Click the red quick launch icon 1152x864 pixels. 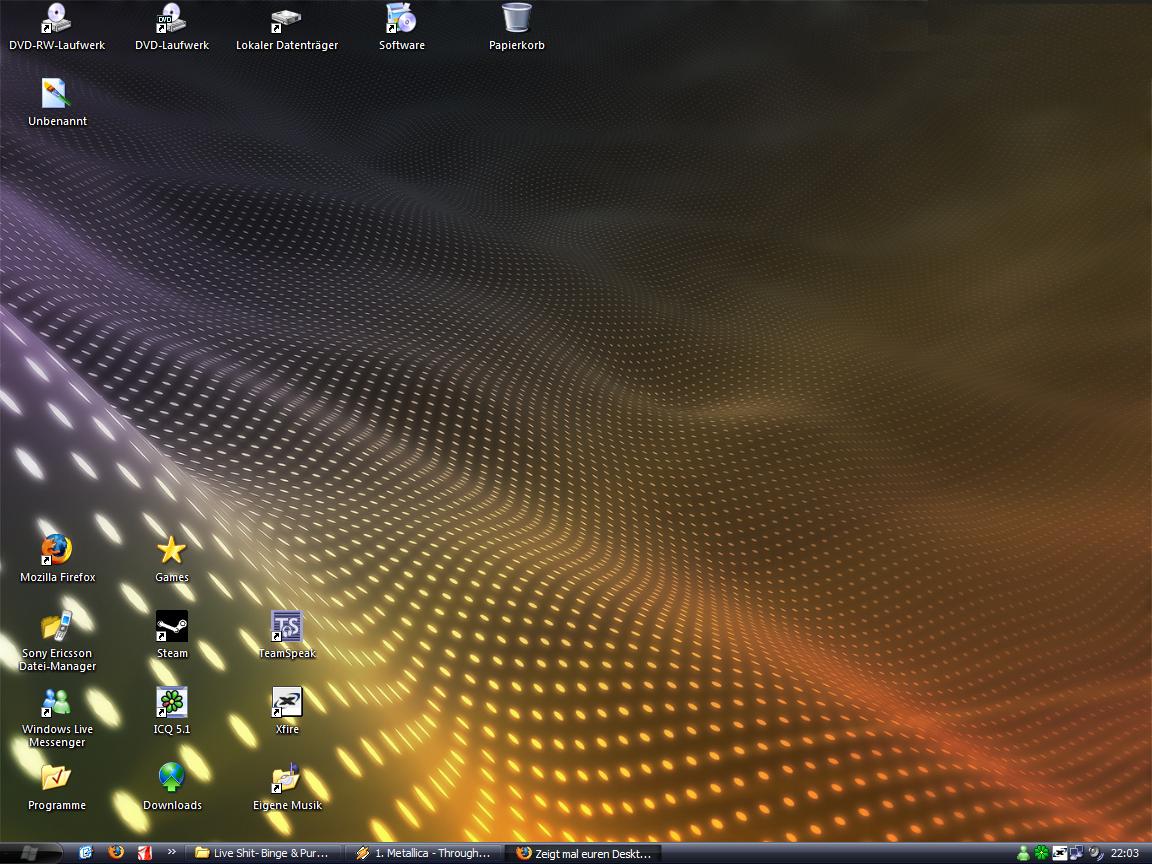click(x=145, y=853)
